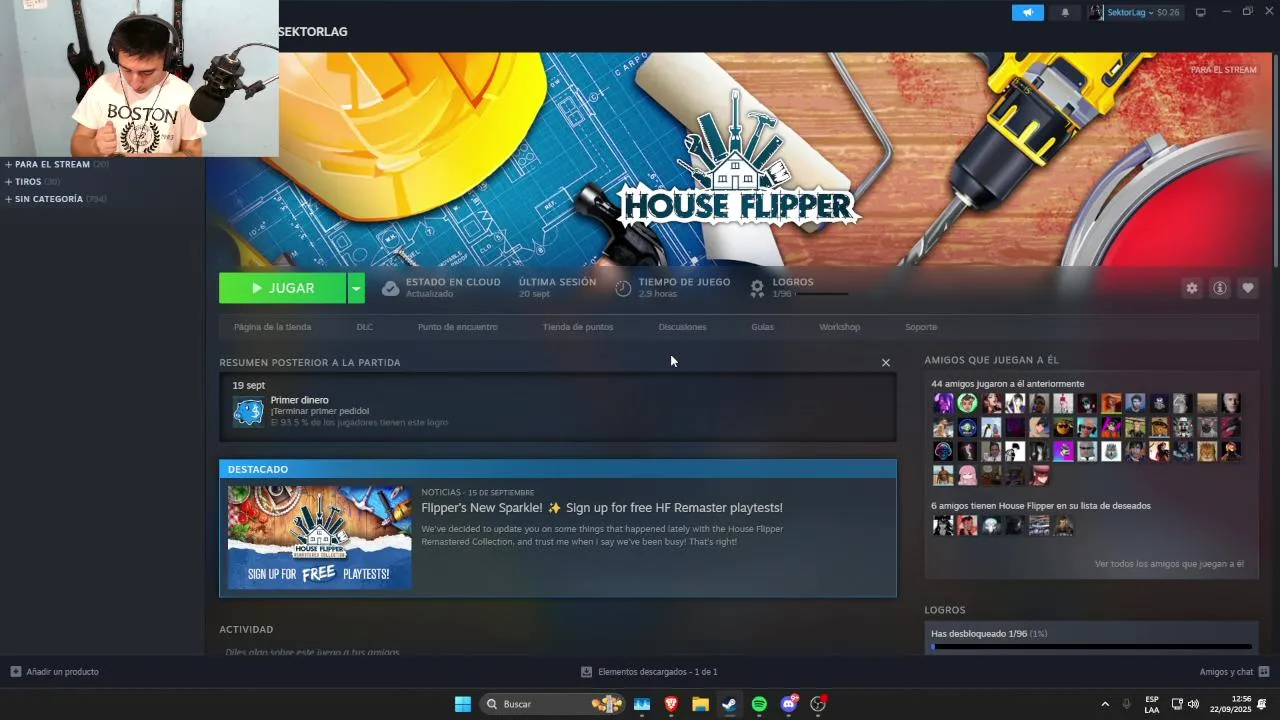Click the Estado en Cloud icon
This screenshot has height=720, width=1280.
(x=390, y=288)
